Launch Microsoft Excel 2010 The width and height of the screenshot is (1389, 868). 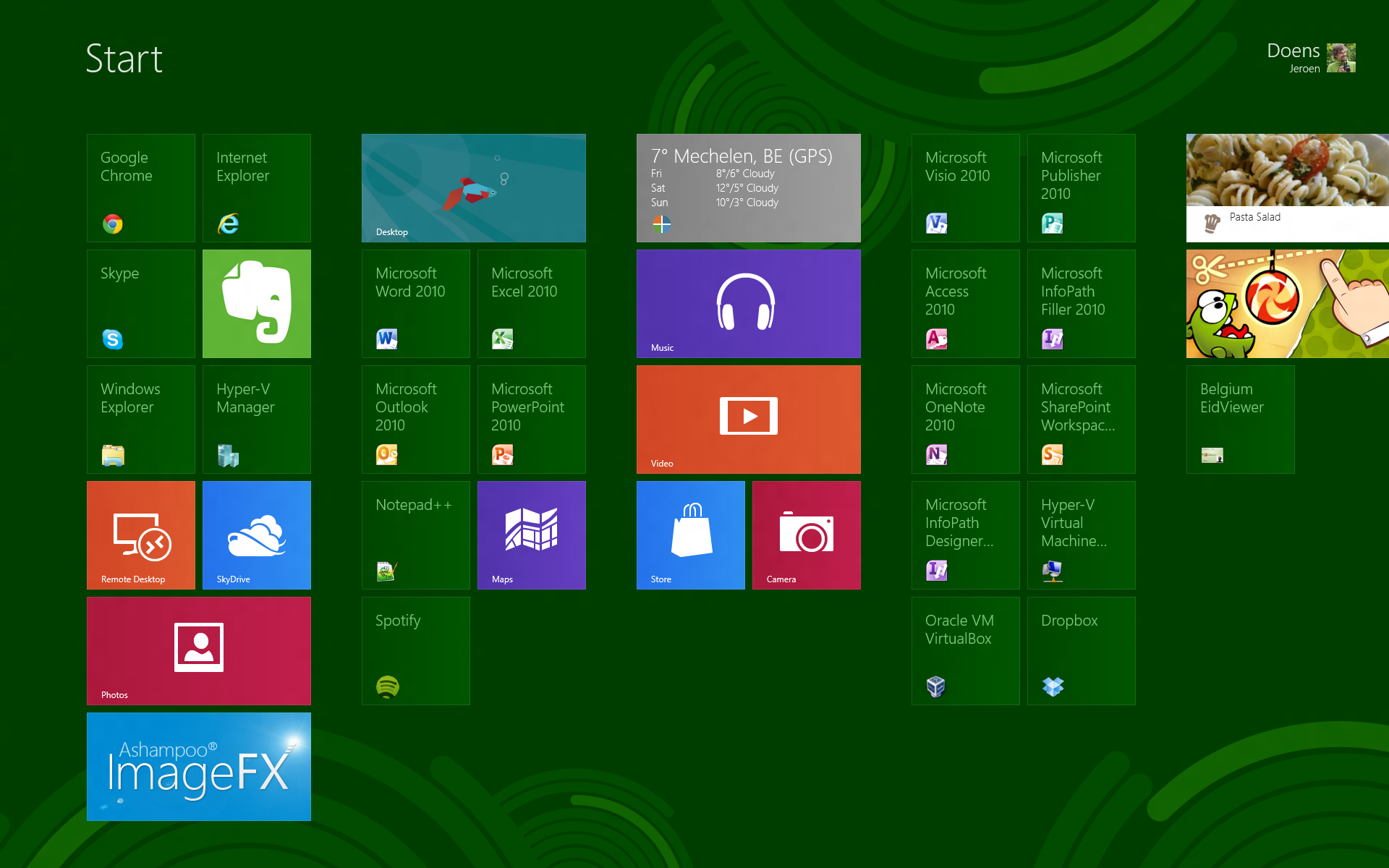[532, 304]
